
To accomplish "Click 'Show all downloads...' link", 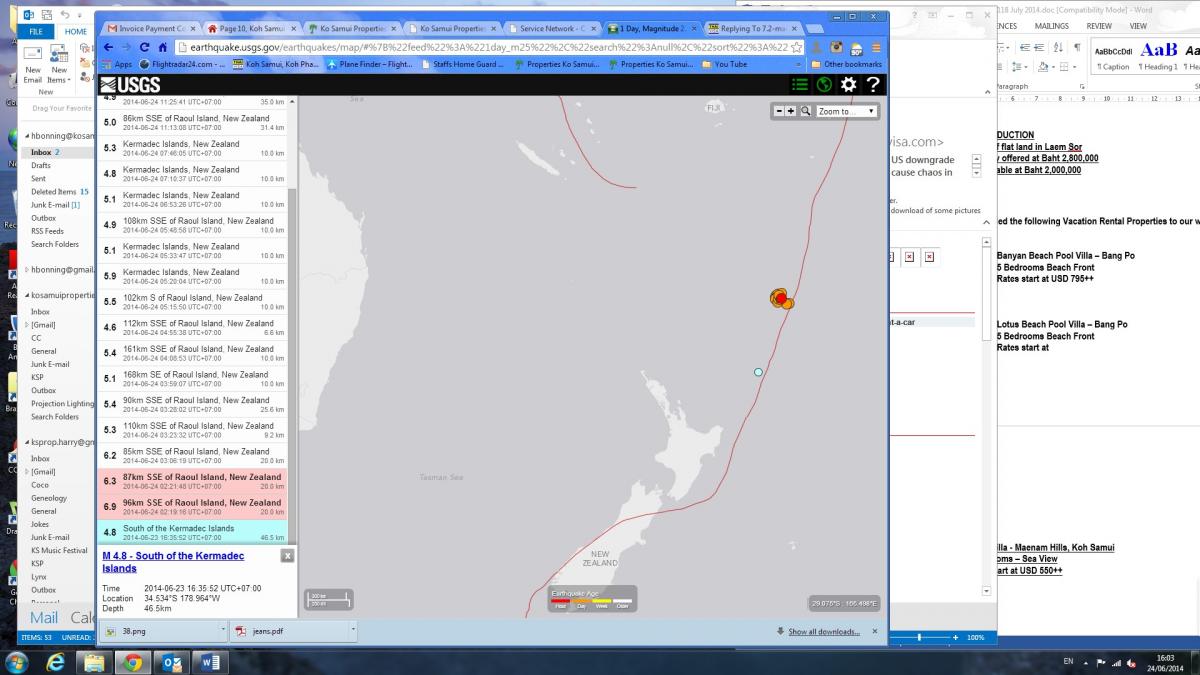I will click(x=823, y=632).
